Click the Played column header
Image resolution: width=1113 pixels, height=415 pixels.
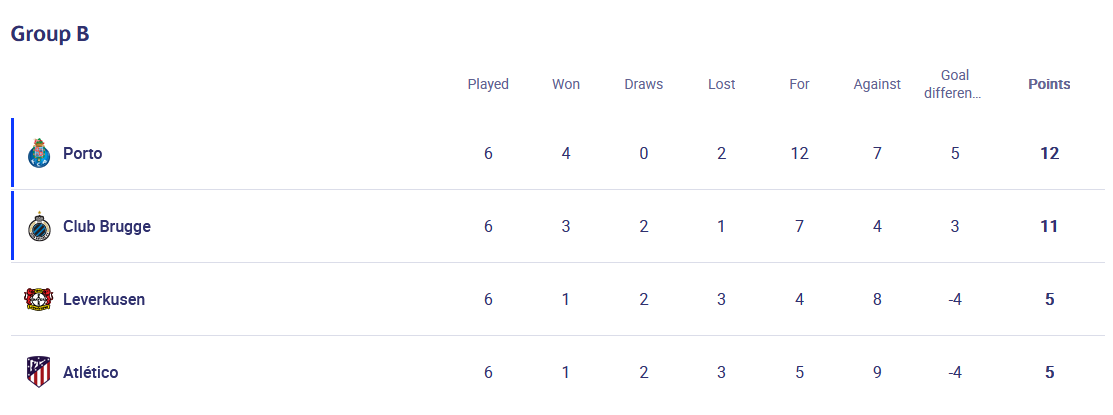[x=488, y=84]
